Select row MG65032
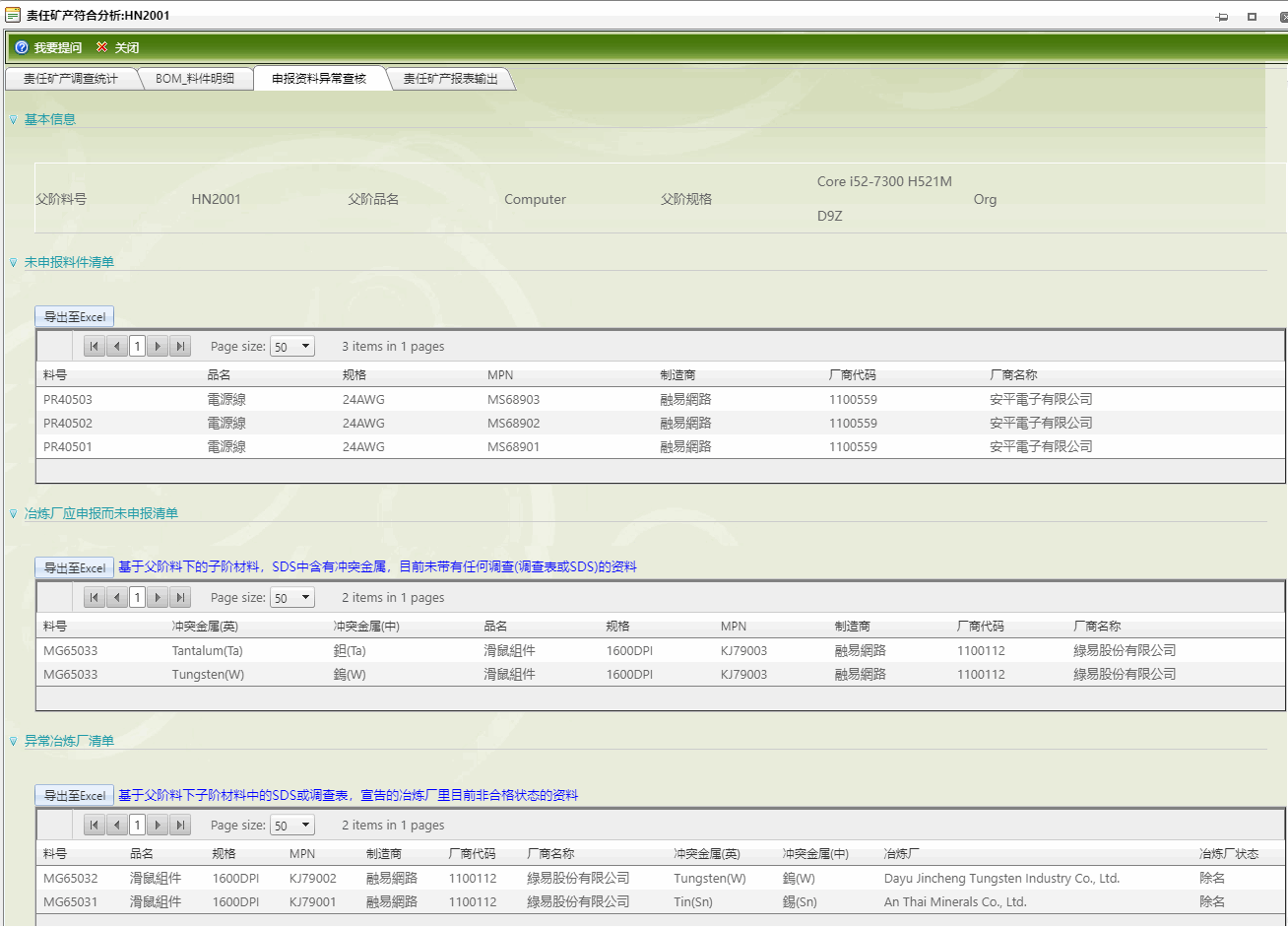 (660, 879)
